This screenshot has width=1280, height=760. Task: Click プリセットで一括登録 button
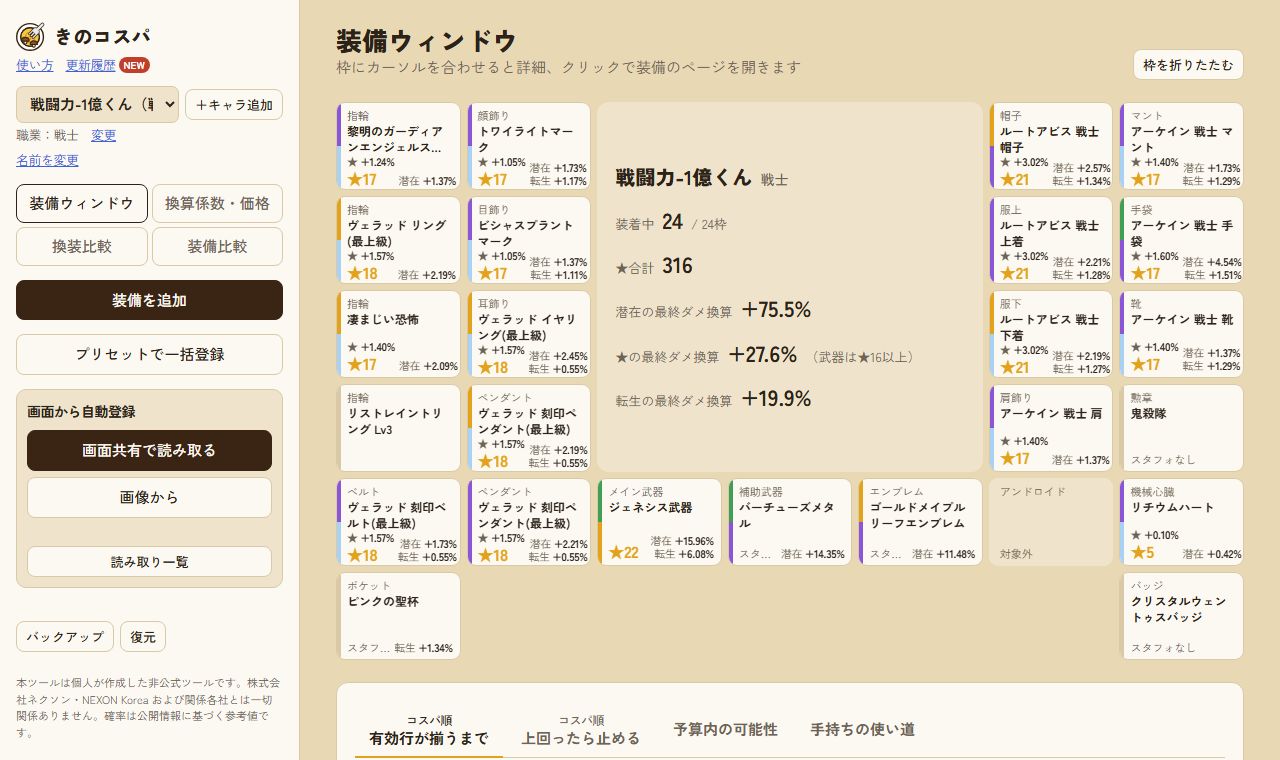(x=149, y=354)
